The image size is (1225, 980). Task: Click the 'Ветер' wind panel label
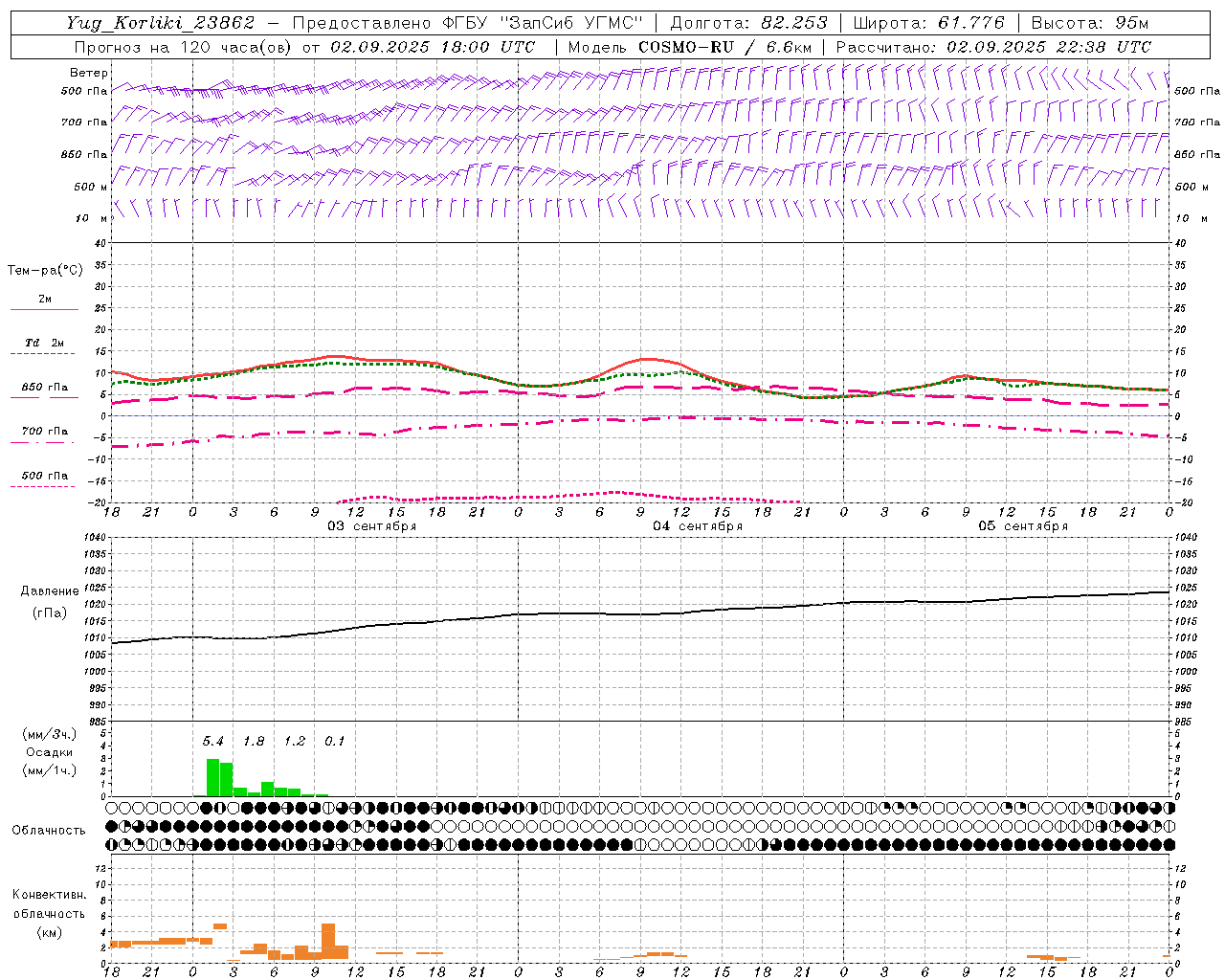(89, 73)
